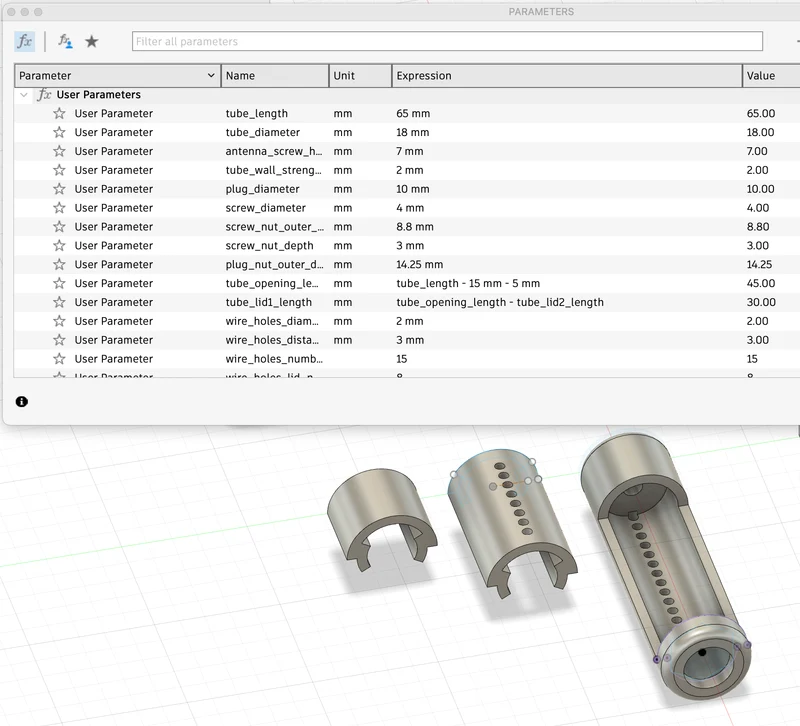Click the PARAMETERS dialog title bar
Viewport: 800px width, 726px height.
coord(541,11)
